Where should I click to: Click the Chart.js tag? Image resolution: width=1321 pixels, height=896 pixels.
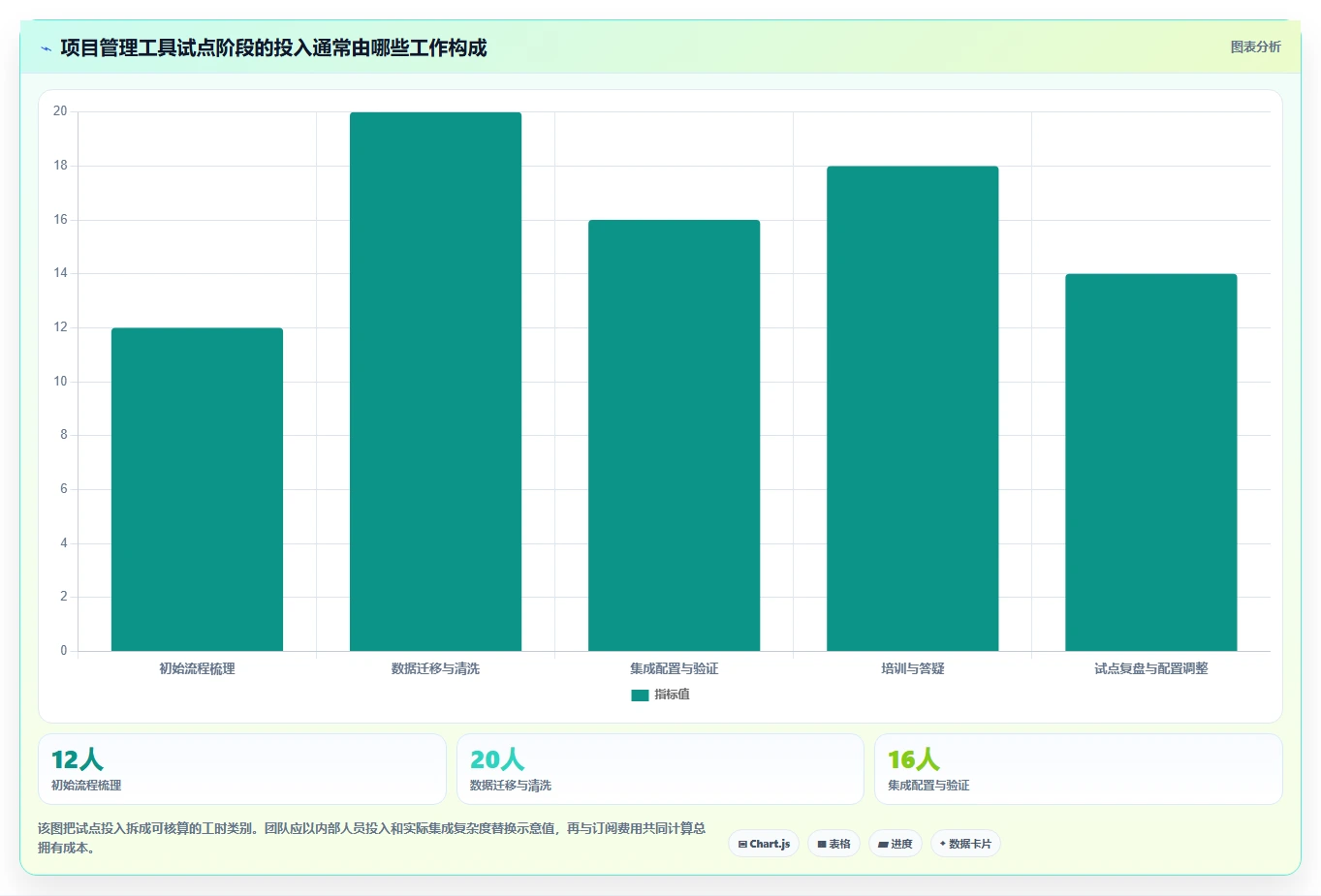point(764,844)
